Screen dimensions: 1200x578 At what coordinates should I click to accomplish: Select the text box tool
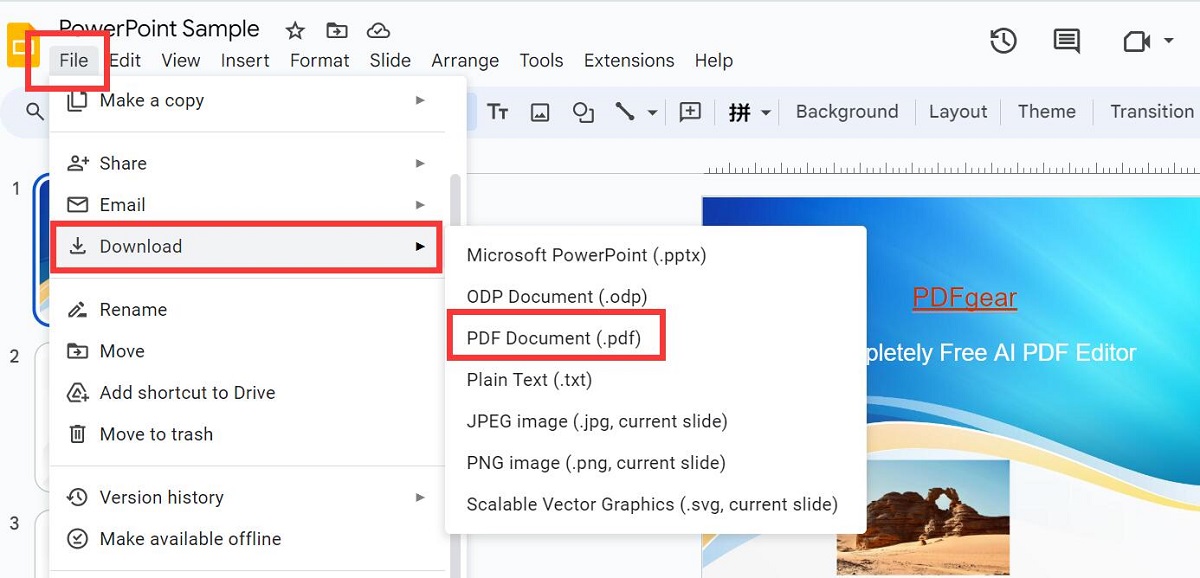pyautogui.click(x=498, y=112)
